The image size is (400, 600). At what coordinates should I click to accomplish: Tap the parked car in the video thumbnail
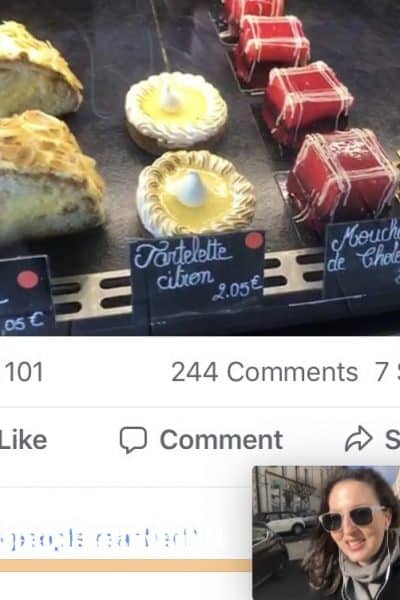(281, 523)
